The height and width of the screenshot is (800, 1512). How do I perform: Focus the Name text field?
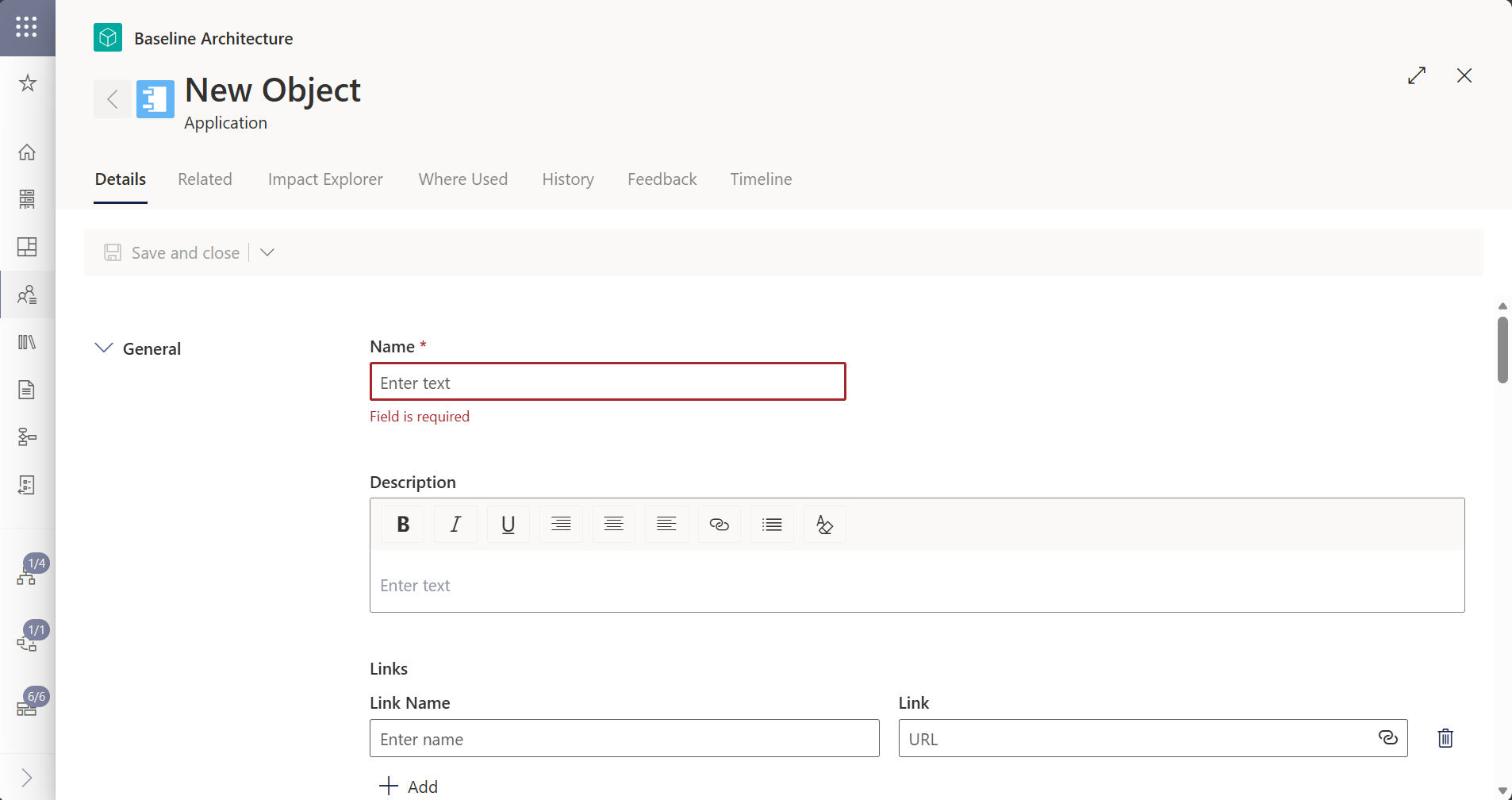[608, 382]
